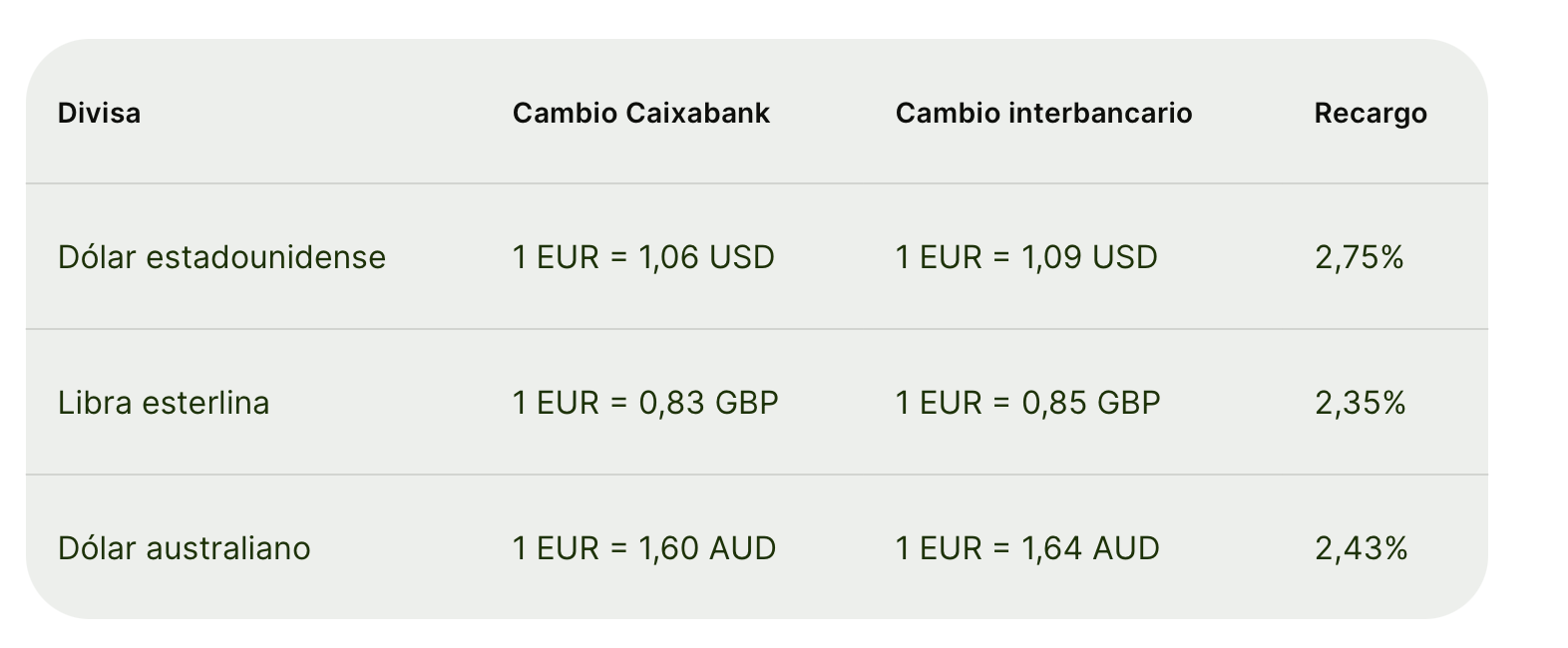This screenshot has height=648, width=1568.
Task: Click the 1 EUR = 1,09 USD cell
Action: [1026, 257]
